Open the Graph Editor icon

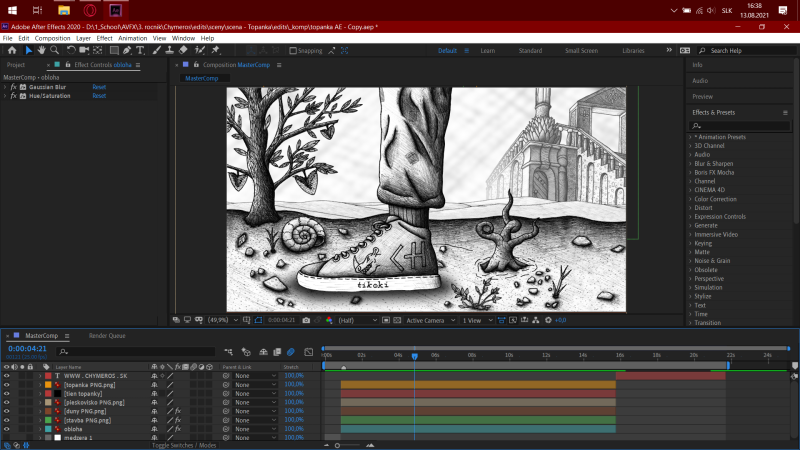(x=309, y=352)
